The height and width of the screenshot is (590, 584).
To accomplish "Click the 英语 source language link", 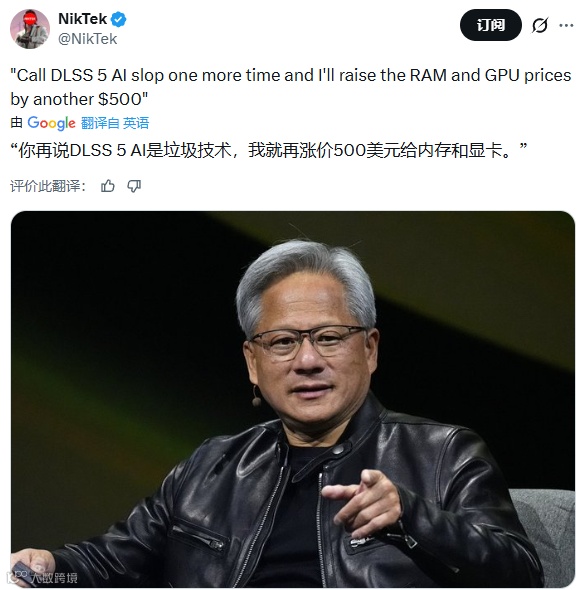I will [x=136, y=123].
